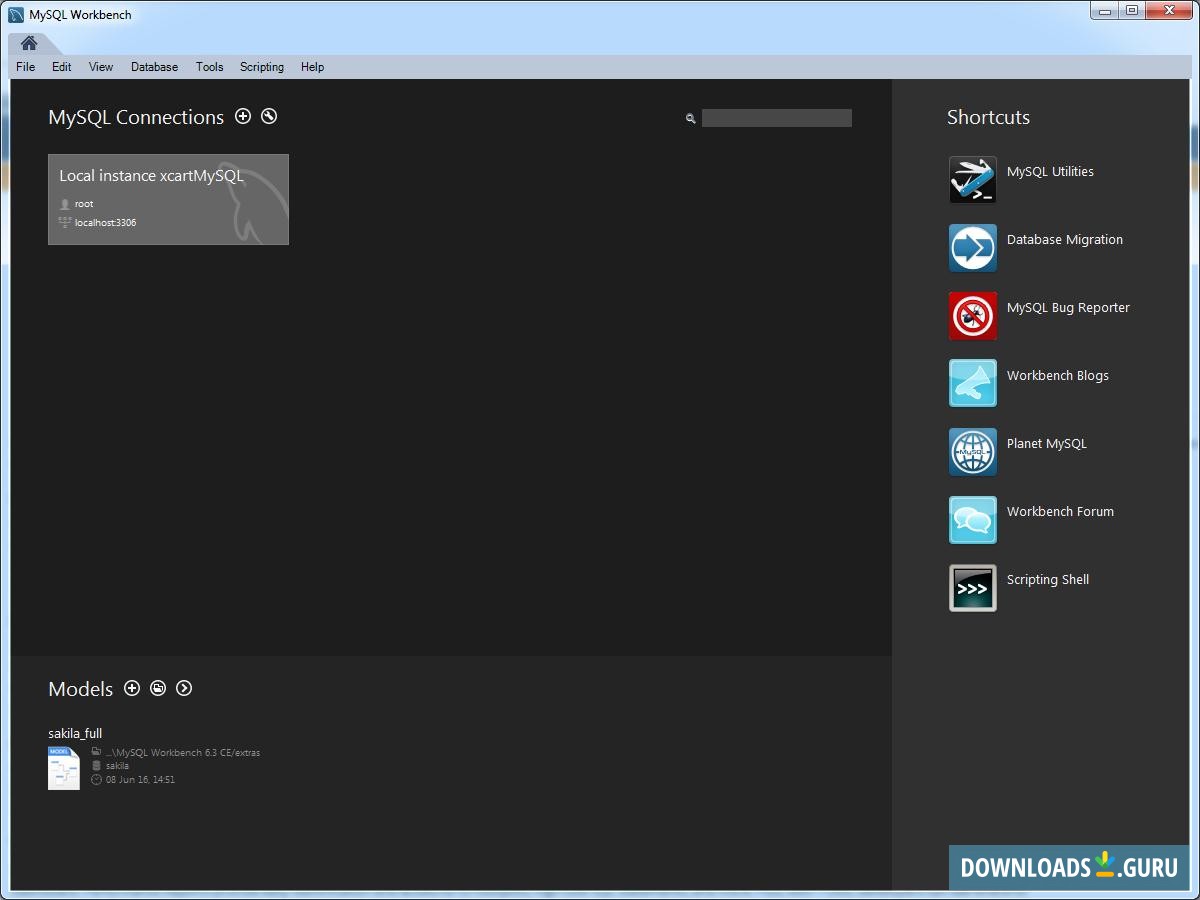Open manage connections wrench icon
1200x900 pixels.
pyautogui.click(x=269, y=116)
